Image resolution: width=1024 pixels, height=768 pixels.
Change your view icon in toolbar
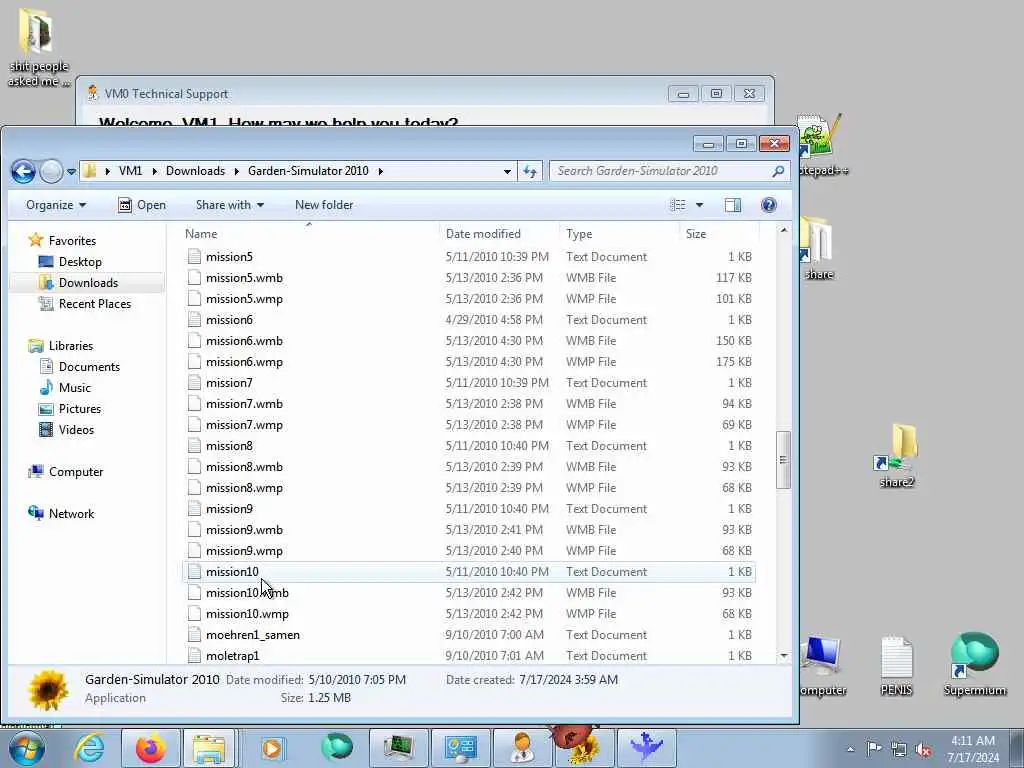[x=678, y=205]
